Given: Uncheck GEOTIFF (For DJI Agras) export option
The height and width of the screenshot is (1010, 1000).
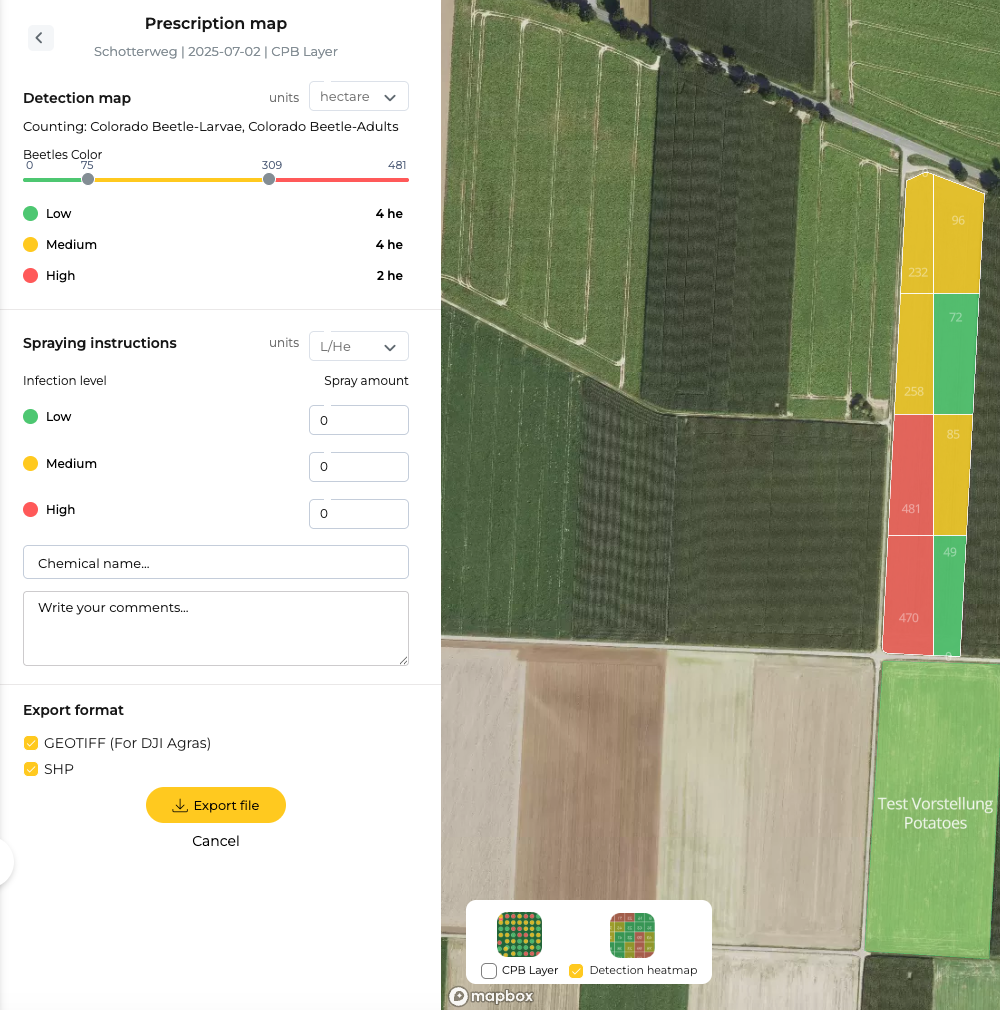Looking at the screenshot, I should (32, 743).
